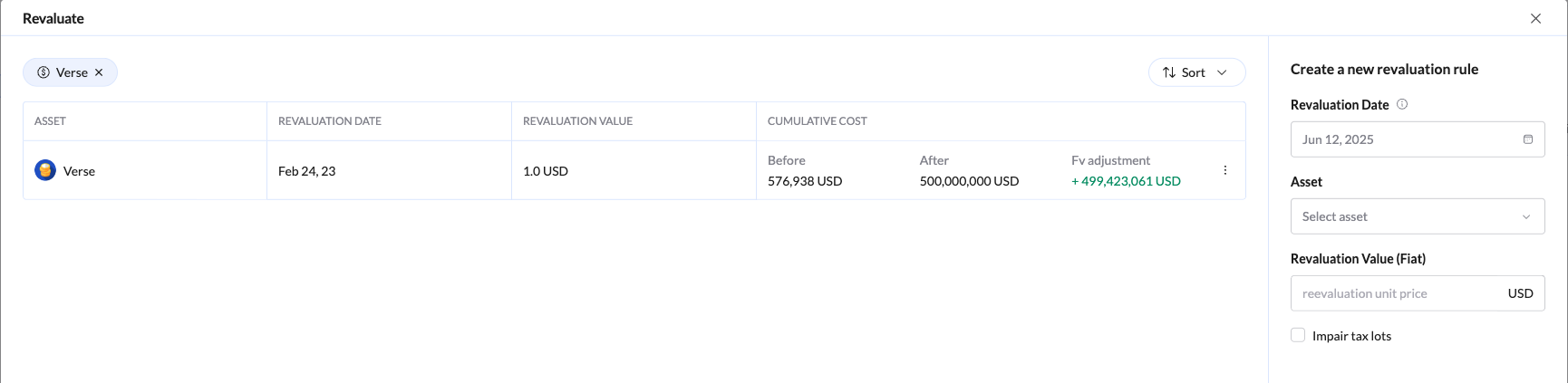1568x383 pixels.
Task: Click the dollar icon in Verse chip
Action: pos(44,72)
